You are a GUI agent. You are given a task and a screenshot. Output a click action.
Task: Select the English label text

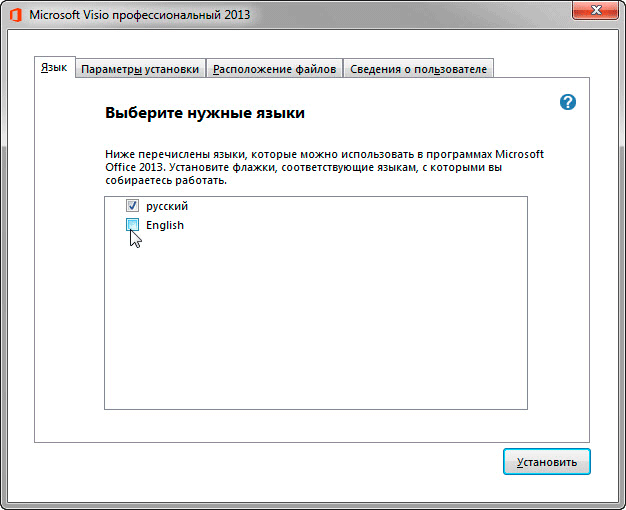165,225
